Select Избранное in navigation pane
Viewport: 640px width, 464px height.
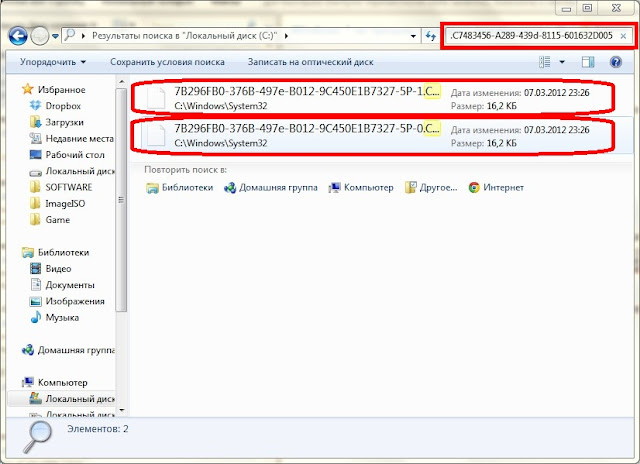click(x=53, y=89)
